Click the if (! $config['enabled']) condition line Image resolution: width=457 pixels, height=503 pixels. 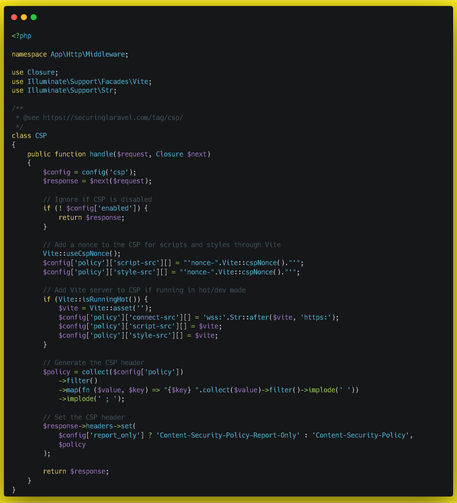95,208
